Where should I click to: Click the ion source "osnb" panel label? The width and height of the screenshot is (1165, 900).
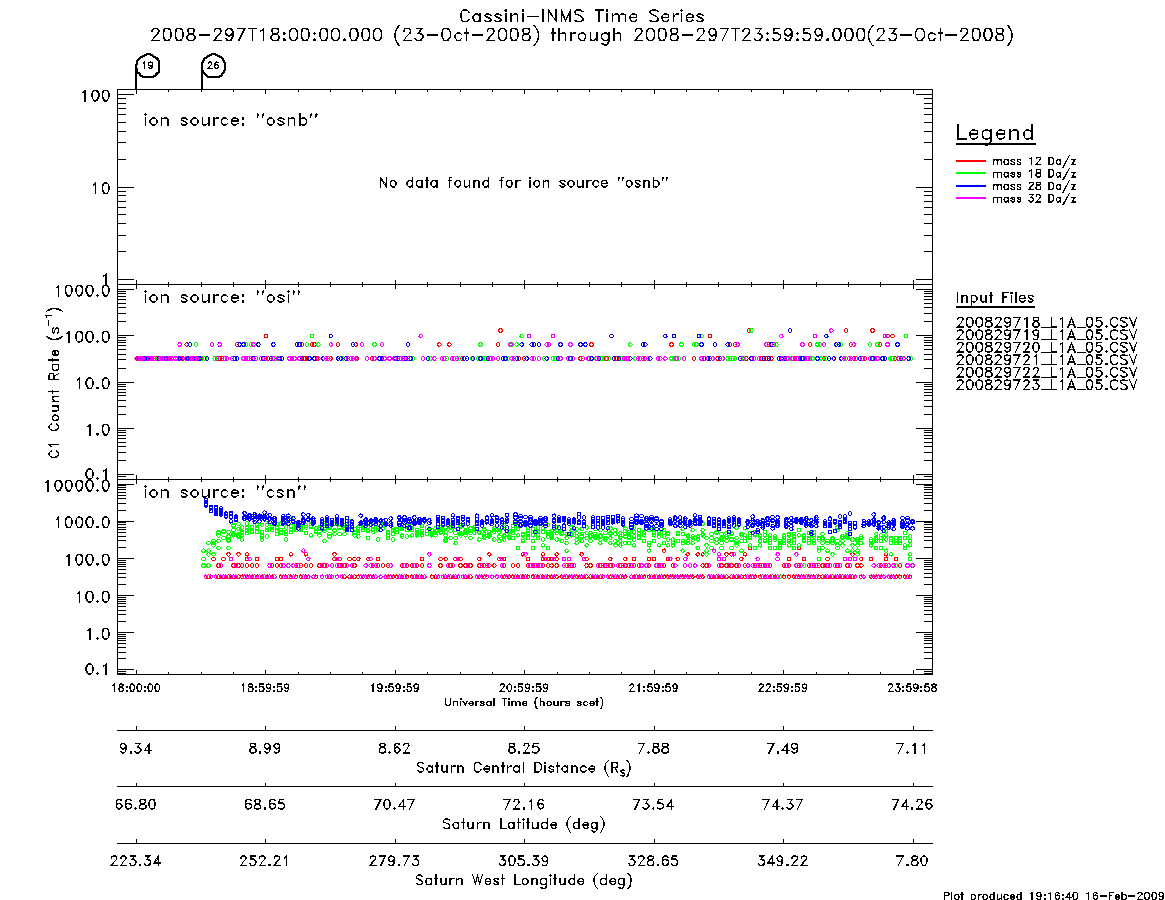(x=231, y=120)
